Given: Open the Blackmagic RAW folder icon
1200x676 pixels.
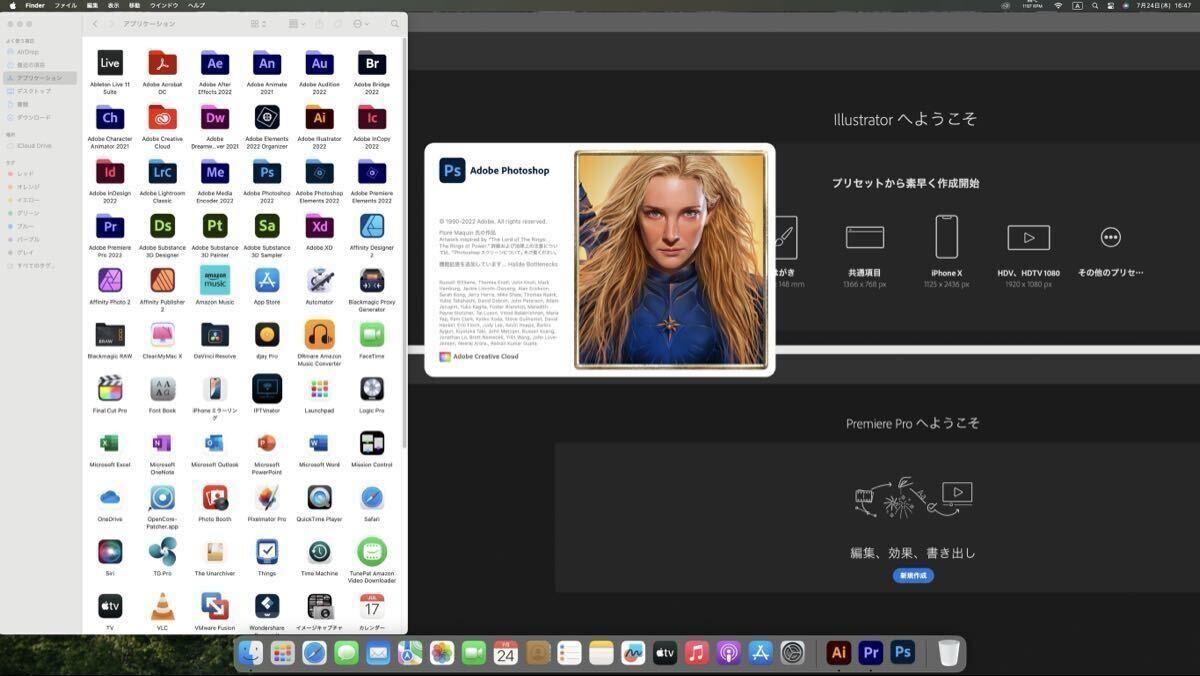Looking at the screenshot, I should 110,334.
